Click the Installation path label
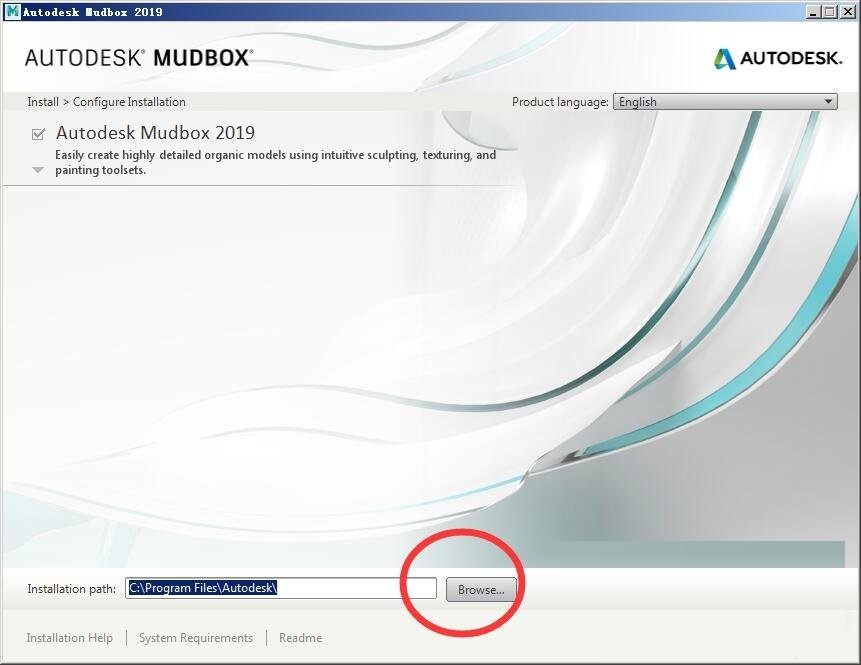This screenshot has height=665, width=861. 71,589
